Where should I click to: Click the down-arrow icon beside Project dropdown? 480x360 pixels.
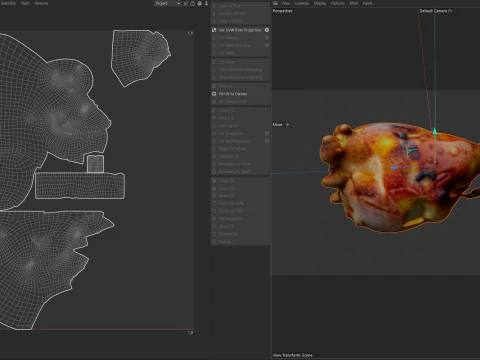pos(206,3)
